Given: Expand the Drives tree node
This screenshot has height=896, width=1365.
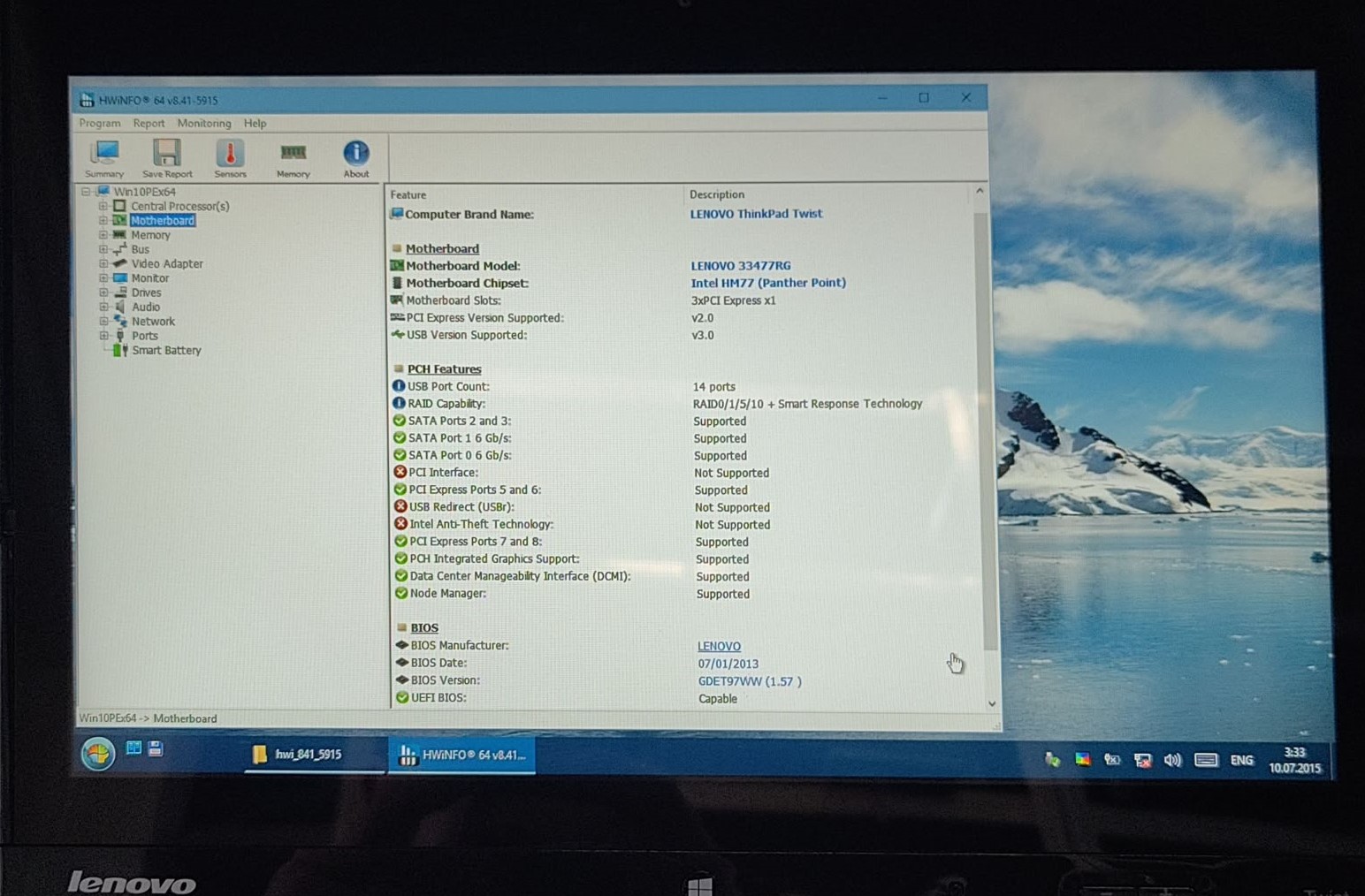Looking at the screenshot, I should click(x=103, y=292).
